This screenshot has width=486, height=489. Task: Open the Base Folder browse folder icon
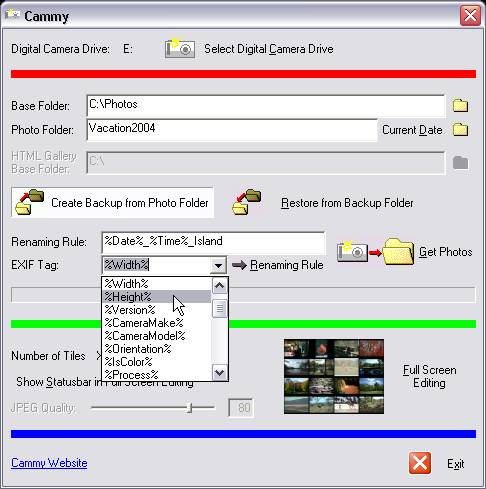point(460,106)
